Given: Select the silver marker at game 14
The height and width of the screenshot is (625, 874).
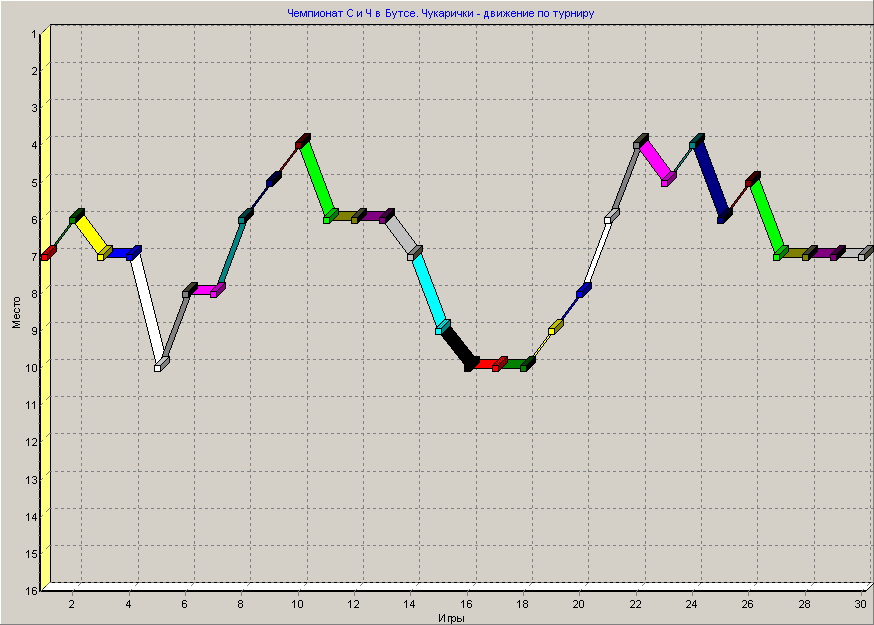Looking at the screenshot, I should (415, 253).
